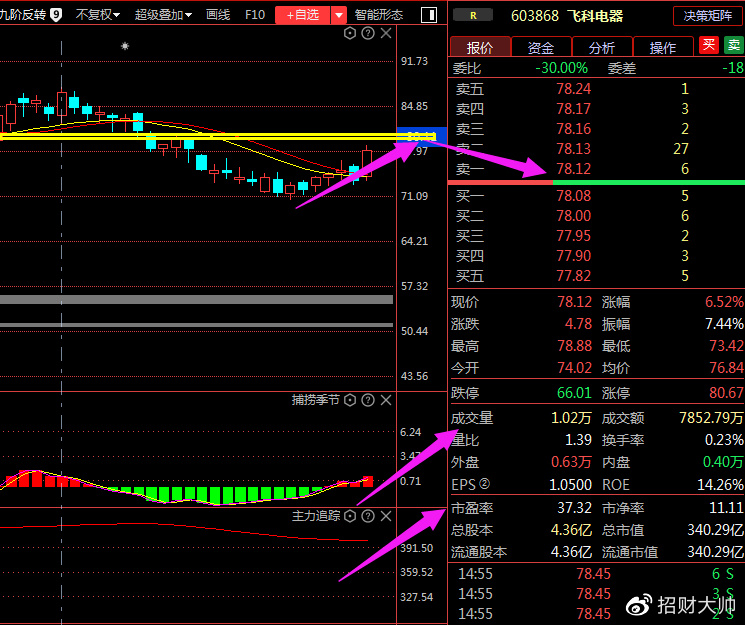The height and width of the screenshot is (625, 745).
Task: Click the 内盘 value 0.40万
Action: pos(723,462)
